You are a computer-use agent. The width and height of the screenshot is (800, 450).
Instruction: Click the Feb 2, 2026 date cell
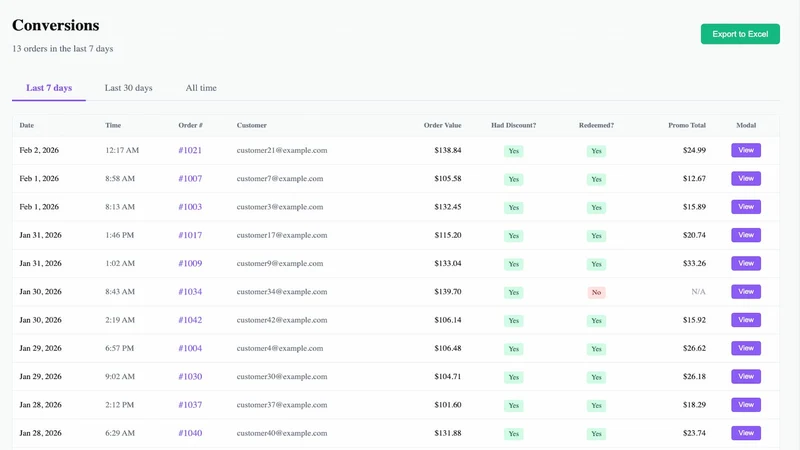(x=39, y=150)
